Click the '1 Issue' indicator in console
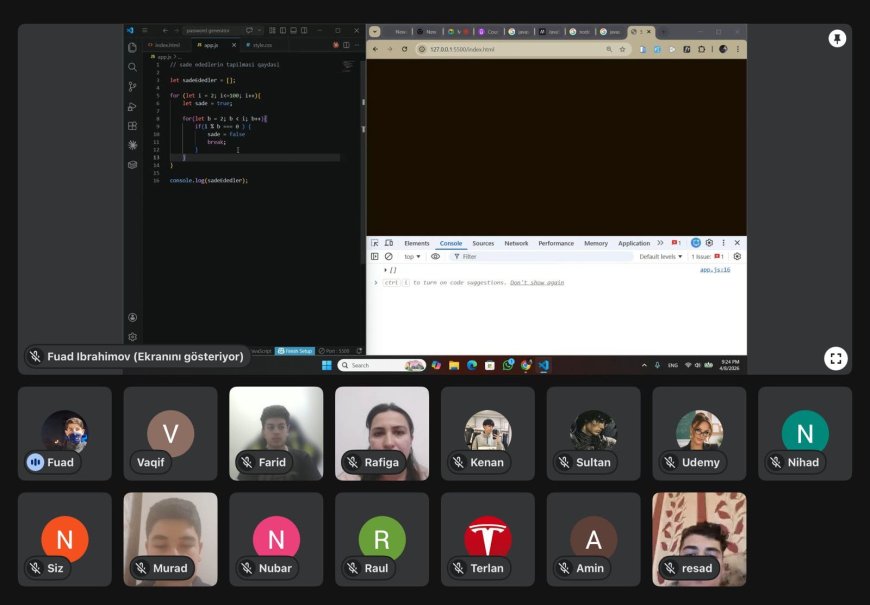 point(707,256)
